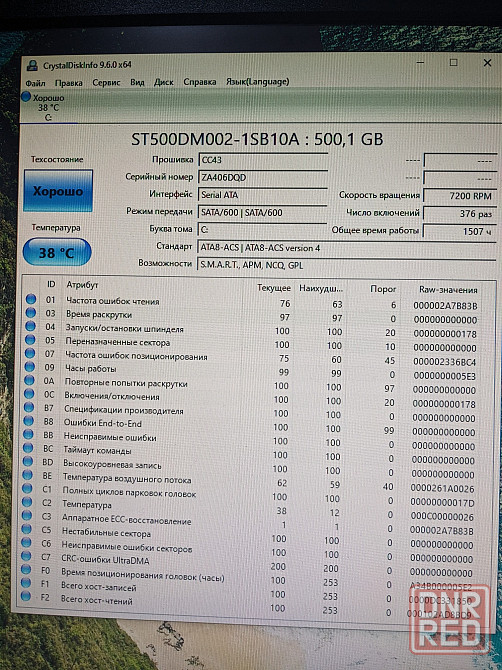Click status circle for Частота ошибок чтения
This screenshot has height=670, width=502.
(x=31, y=299)
